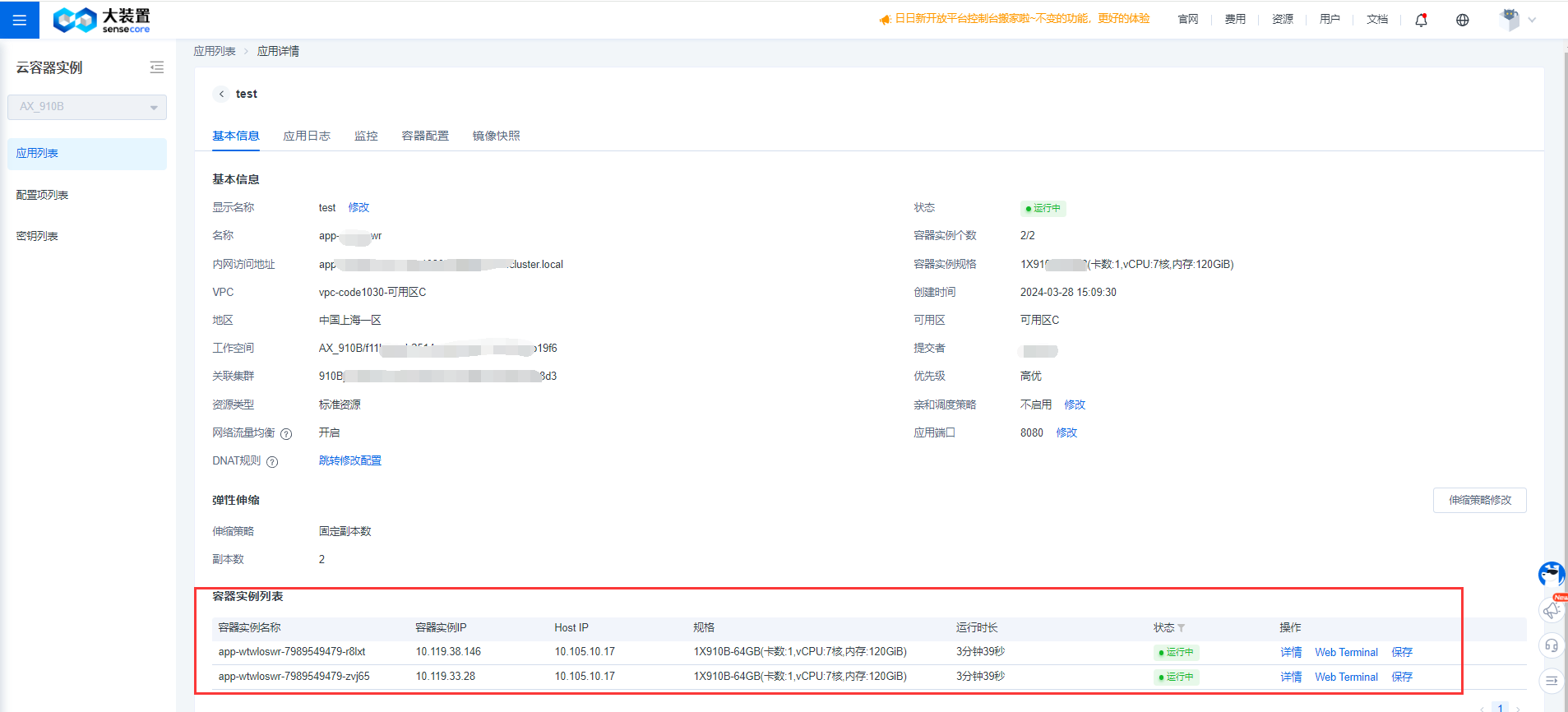Select 配置项列表 in the sidebar
1568x712 pixels.
pos(43,195)
